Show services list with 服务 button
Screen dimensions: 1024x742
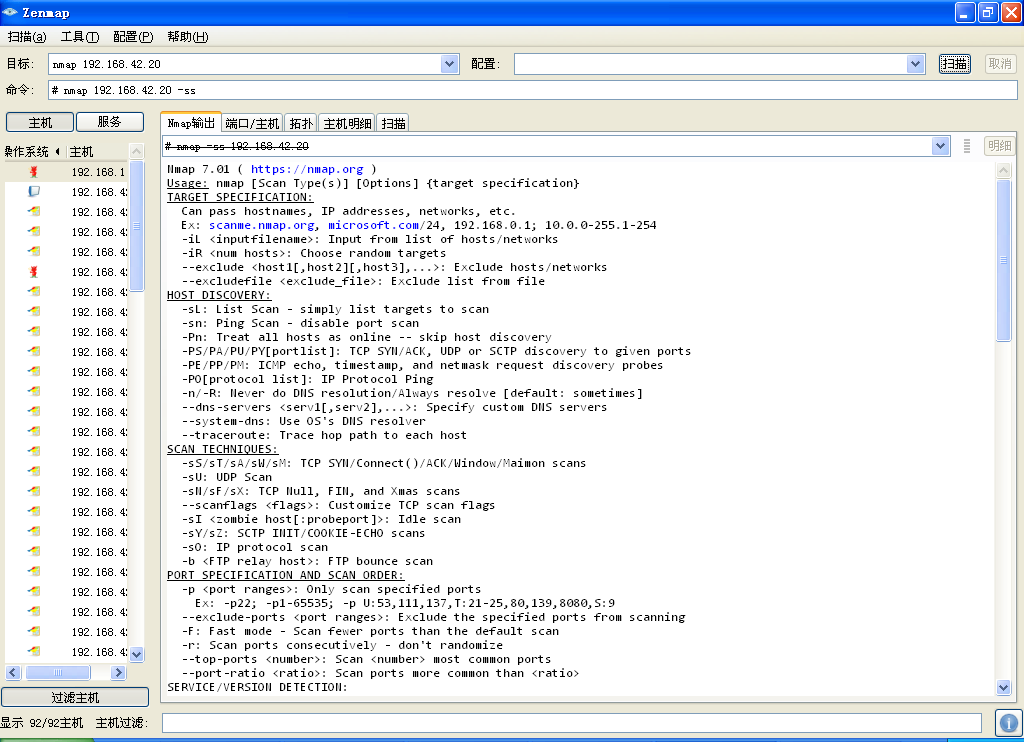tap(110, 122)
